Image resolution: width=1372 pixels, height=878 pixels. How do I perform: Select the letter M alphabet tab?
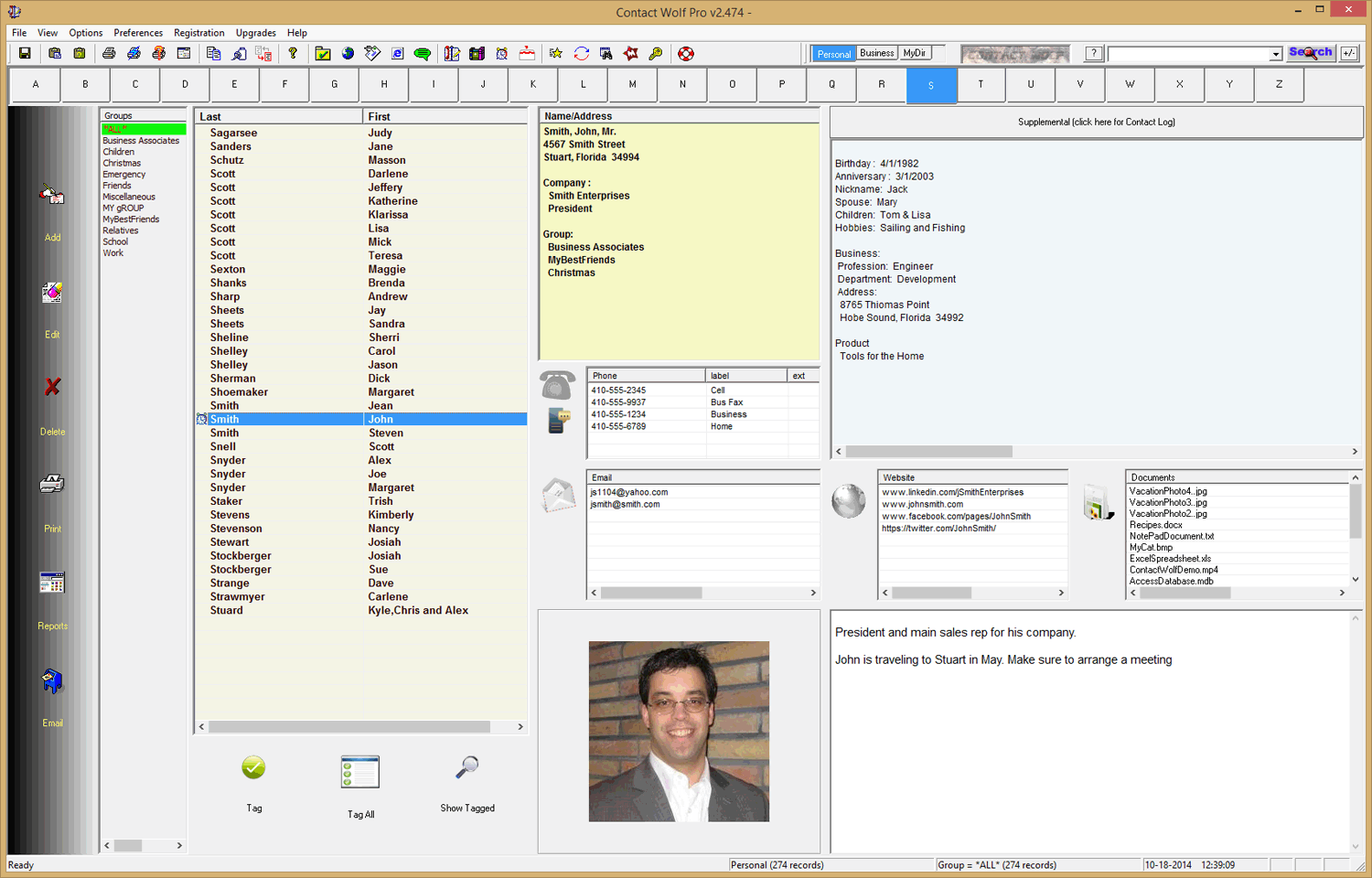[x=633, y=84]
